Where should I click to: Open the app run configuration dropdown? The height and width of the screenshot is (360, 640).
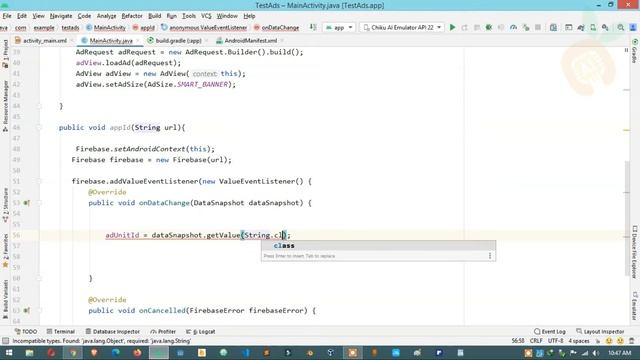(x=339, y=27)
